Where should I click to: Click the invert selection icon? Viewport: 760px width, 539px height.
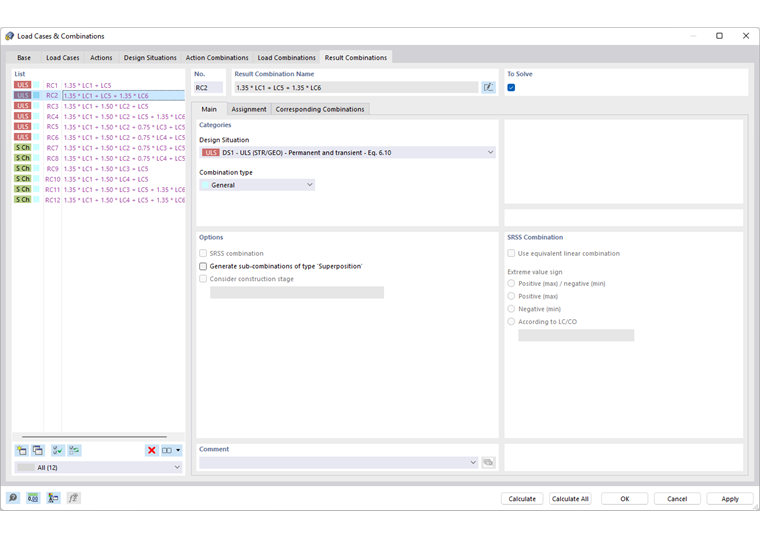coord(74,450)
